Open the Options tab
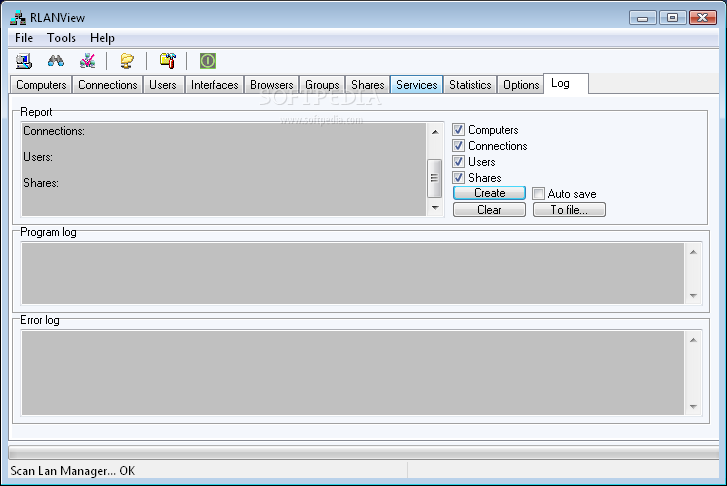 [x=521, y=85]
